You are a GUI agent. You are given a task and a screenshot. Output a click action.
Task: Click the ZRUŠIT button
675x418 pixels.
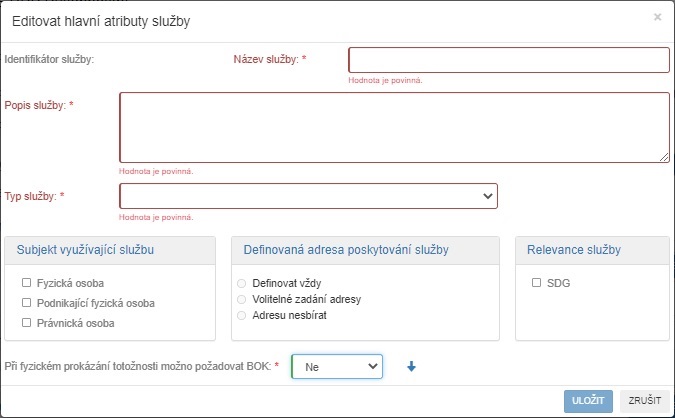tap(644, 400)
